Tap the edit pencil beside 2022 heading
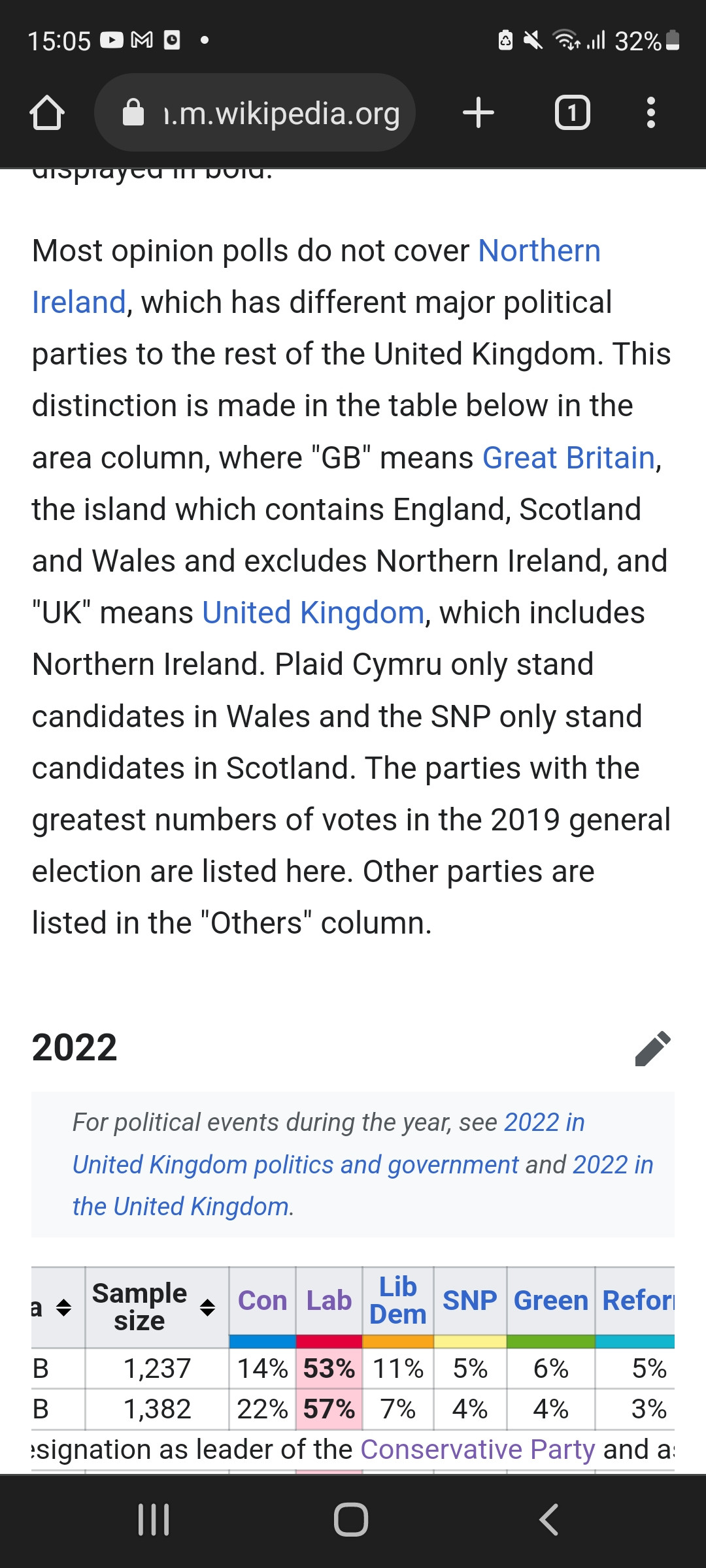The height and width of the screenshot is (1568, 706). [x=652, y=1049]
